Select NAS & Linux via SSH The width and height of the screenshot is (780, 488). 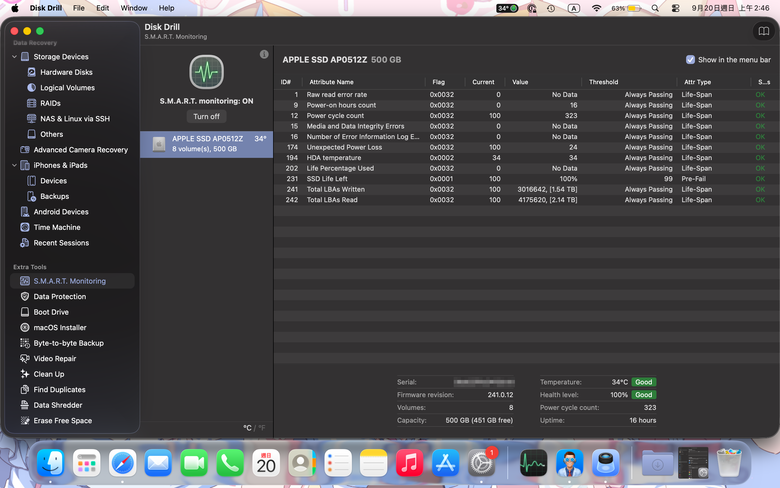click(75, 118)
